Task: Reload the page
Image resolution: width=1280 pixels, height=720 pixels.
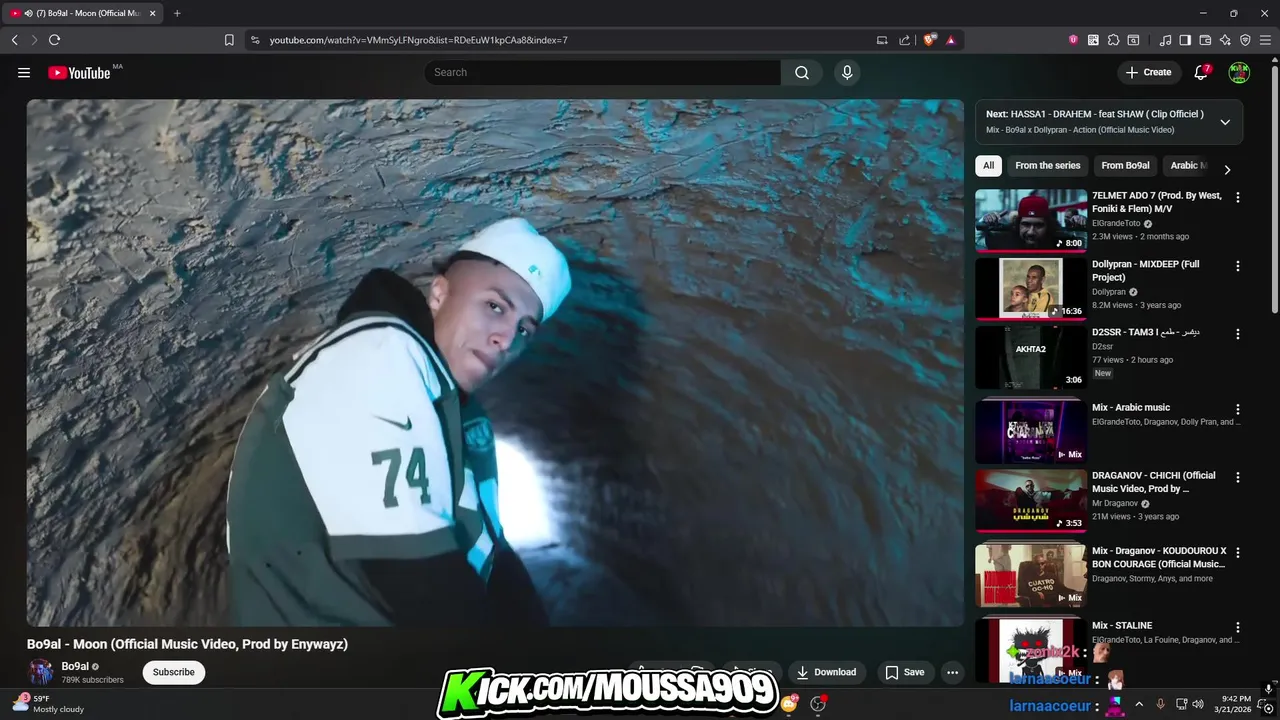Action: click(x=54, y=40)
